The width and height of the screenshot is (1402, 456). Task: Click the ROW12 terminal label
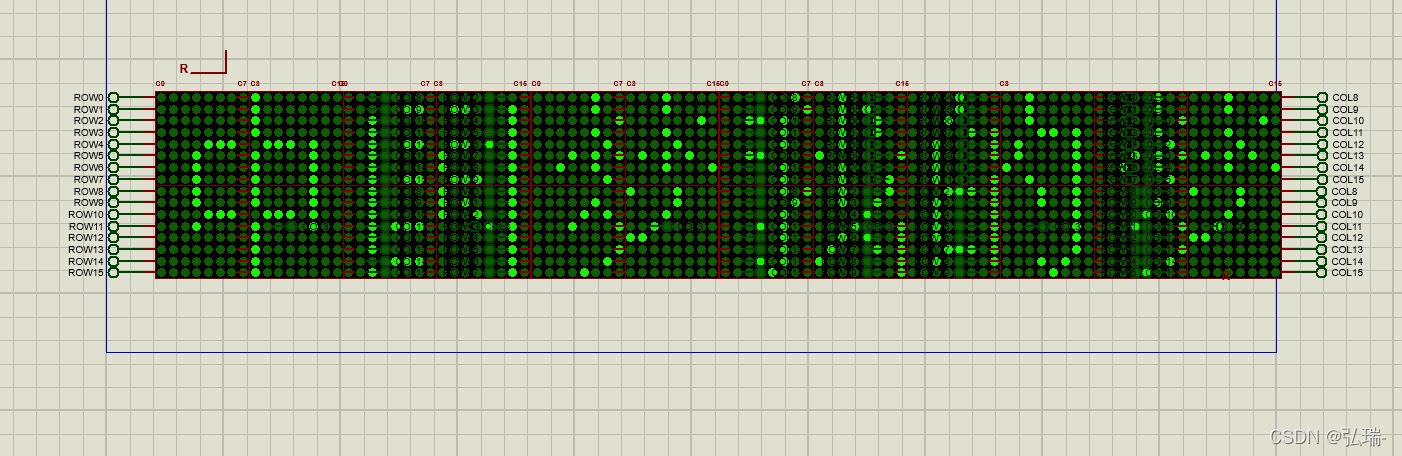pyautogui.click(x=86, y=238)
